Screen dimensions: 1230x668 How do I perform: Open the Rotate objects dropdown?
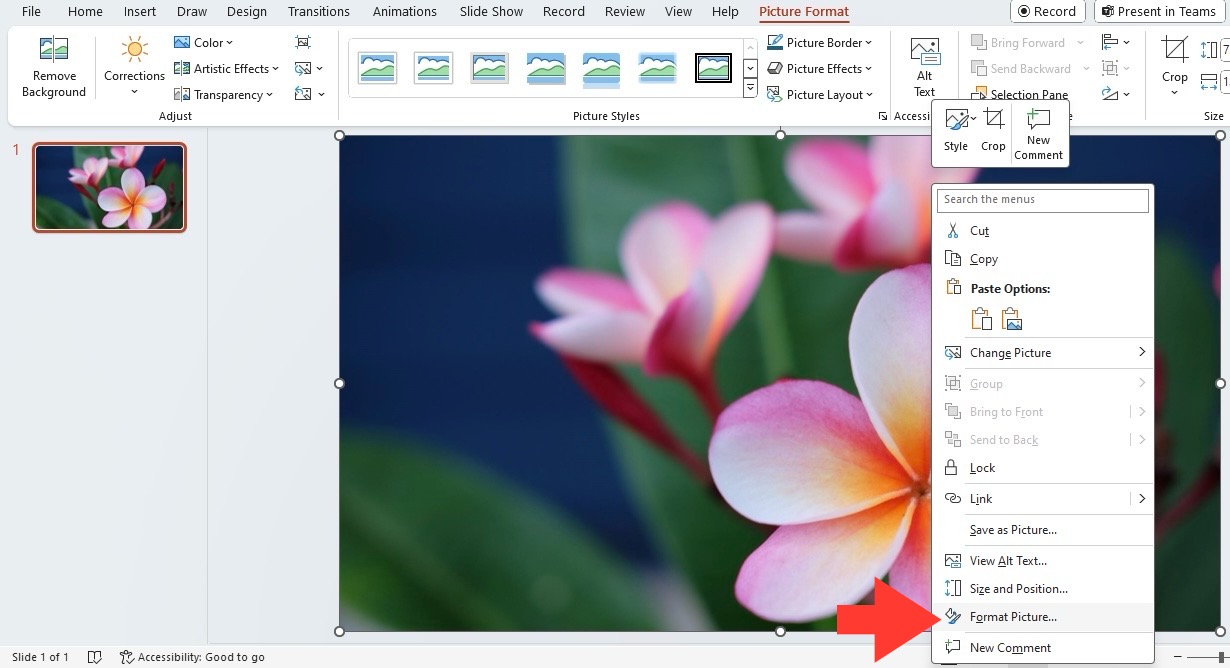pyautogui.click(x=1116, y=95)
